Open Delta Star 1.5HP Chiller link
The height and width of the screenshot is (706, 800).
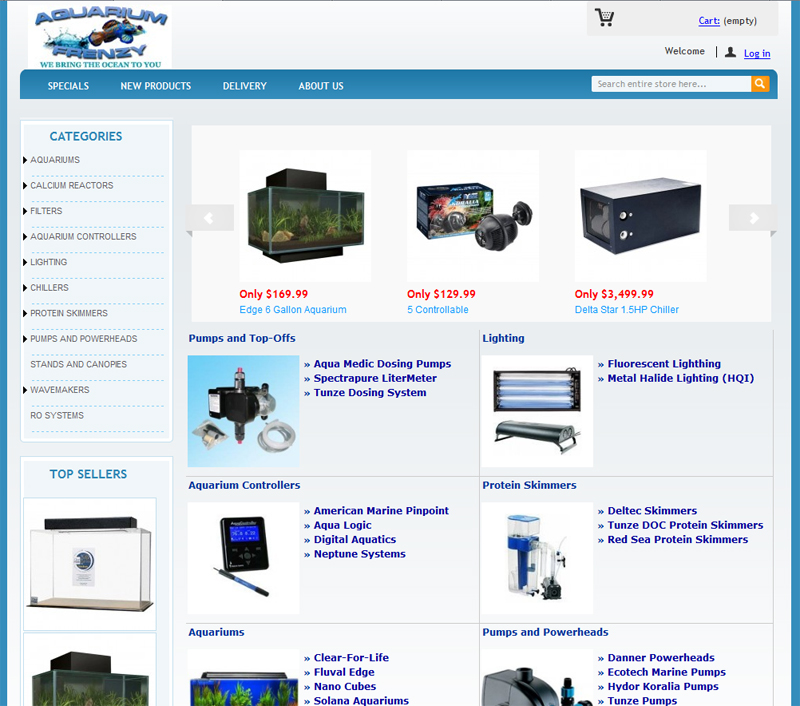click(x=627, y=310)
